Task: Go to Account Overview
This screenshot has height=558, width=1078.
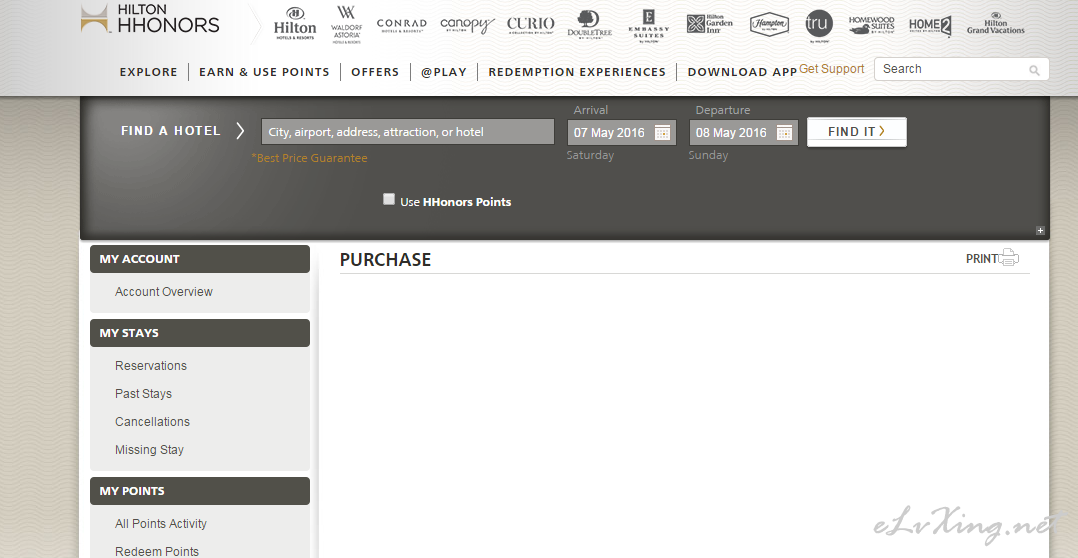Action: point(164,292)
